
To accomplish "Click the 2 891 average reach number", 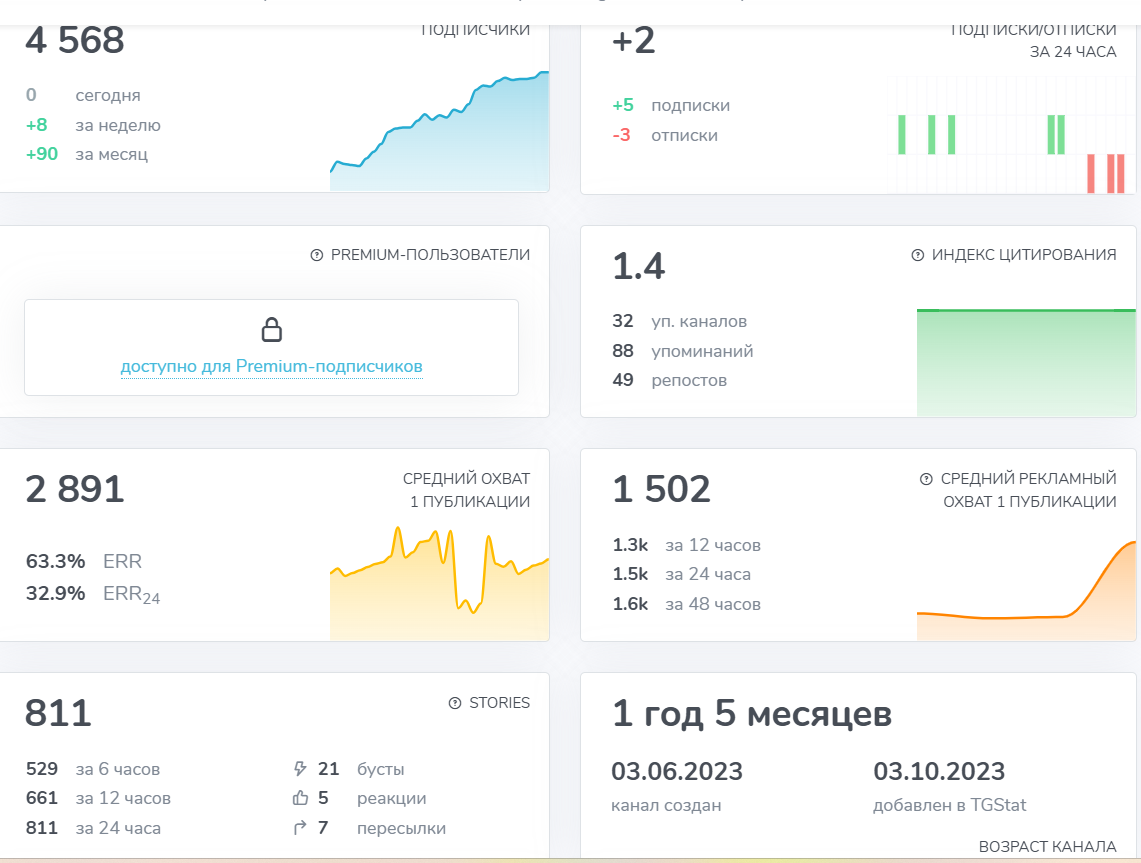I will (75, 489).
